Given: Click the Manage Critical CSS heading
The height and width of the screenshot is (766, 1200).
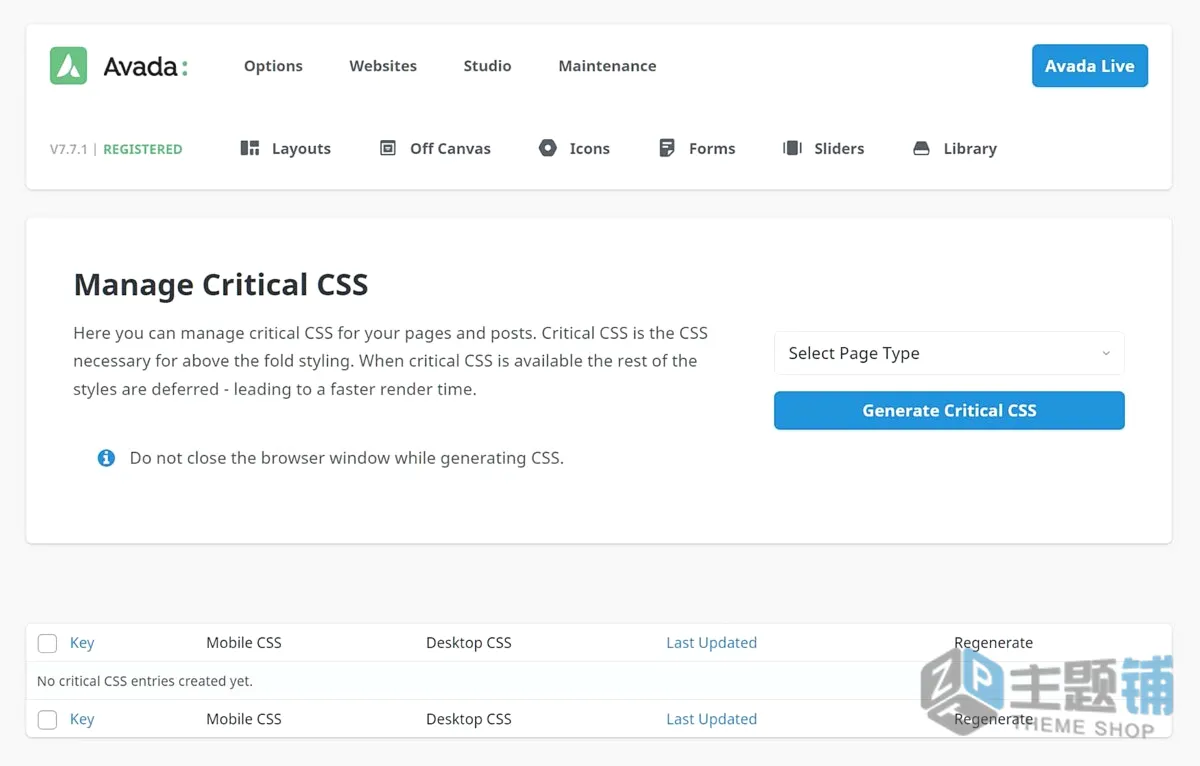Looking at the screenshot, I should (x=221, y=285).
